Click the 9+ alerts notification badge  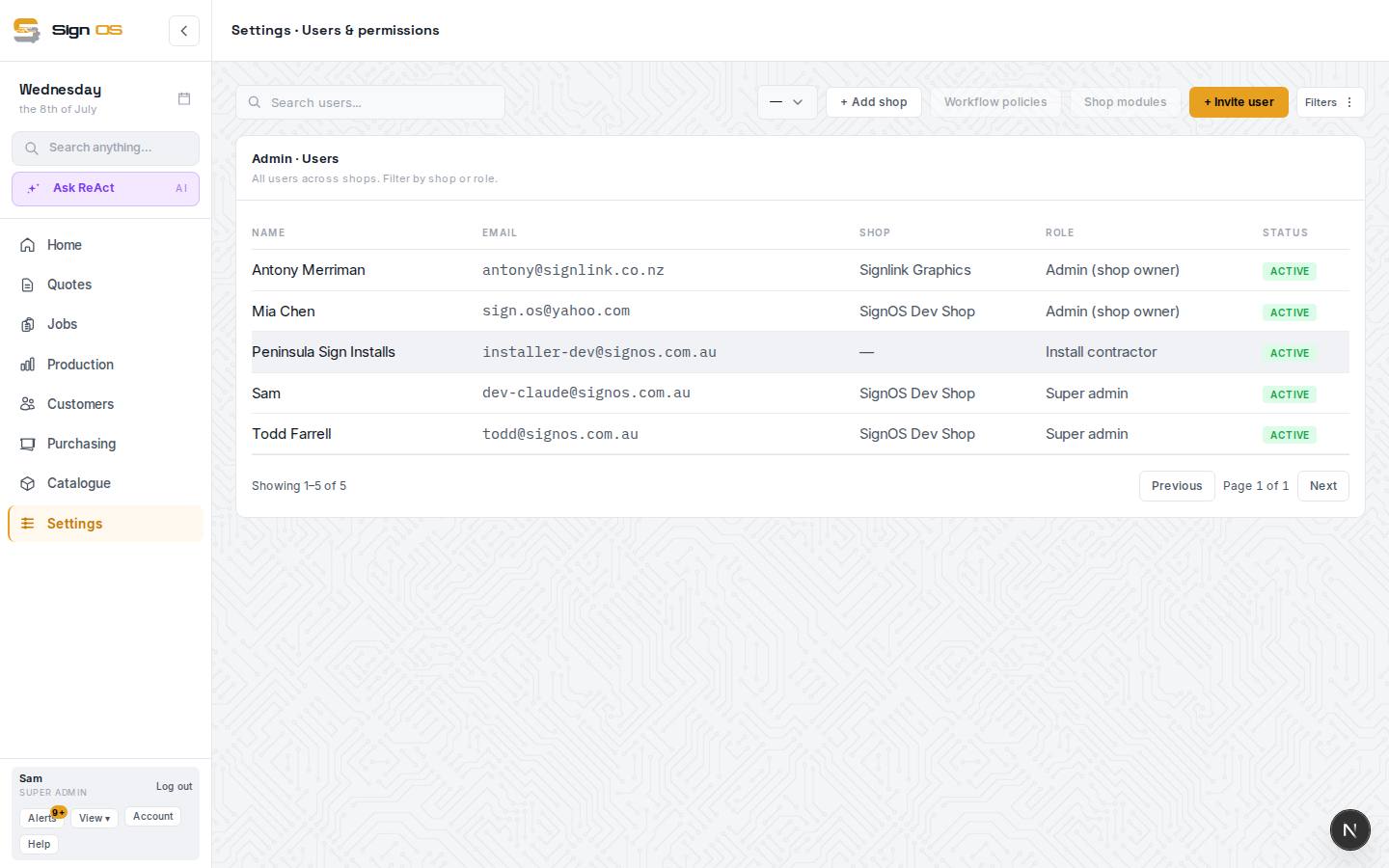pyautogui.click(x=59, y=812)
